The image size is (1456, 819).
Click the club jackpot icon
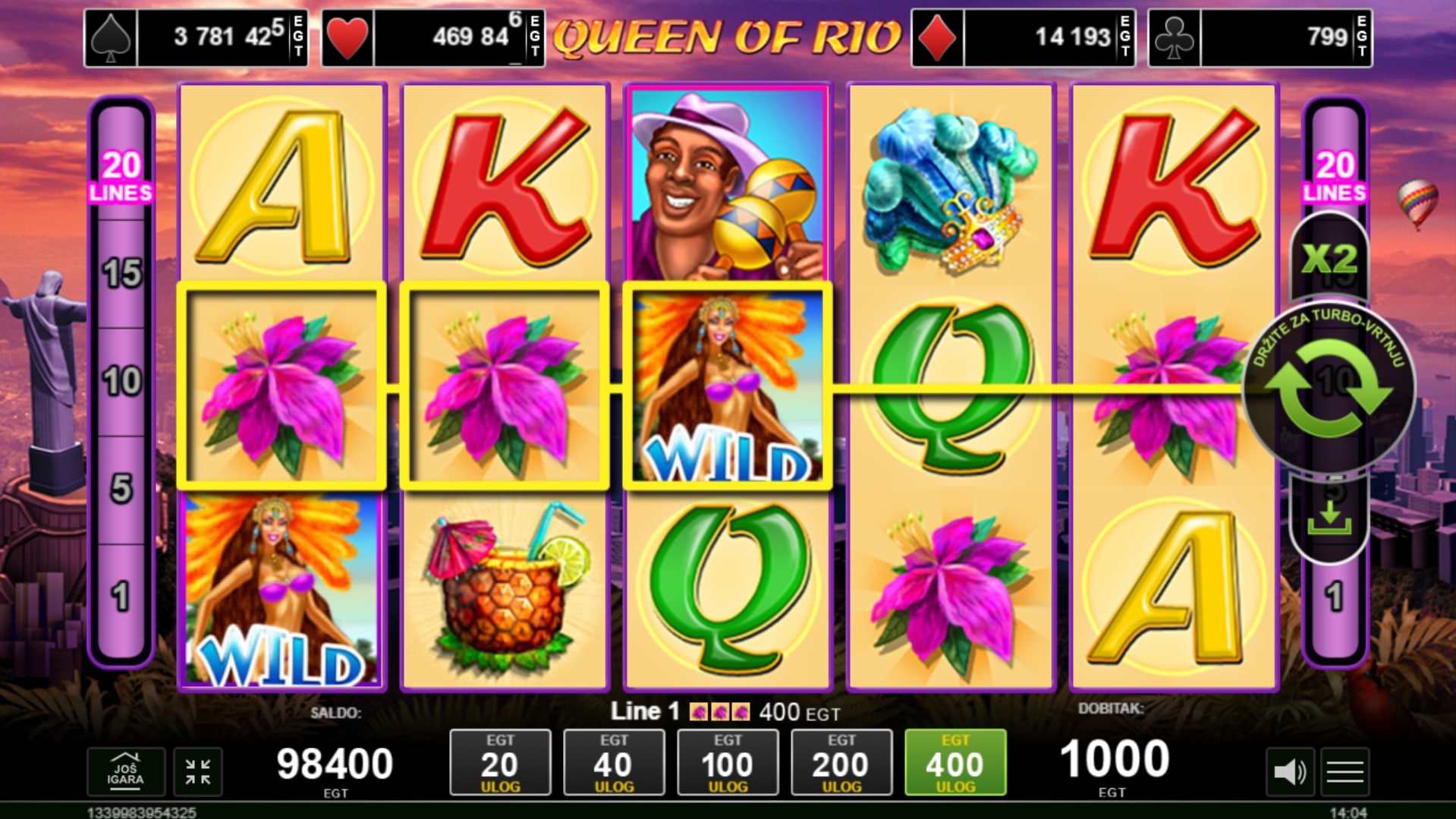(x=1175, y=38)
